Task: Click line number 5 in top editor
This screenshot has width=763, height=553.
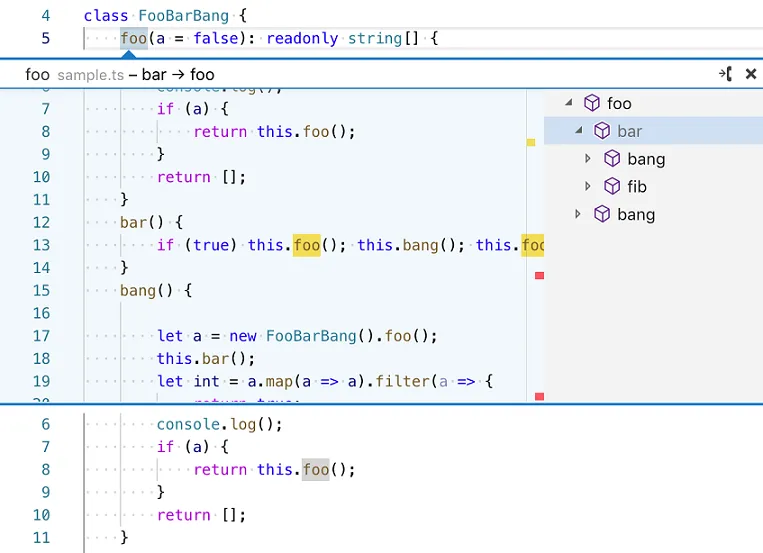Action: [x=46, y=38]
